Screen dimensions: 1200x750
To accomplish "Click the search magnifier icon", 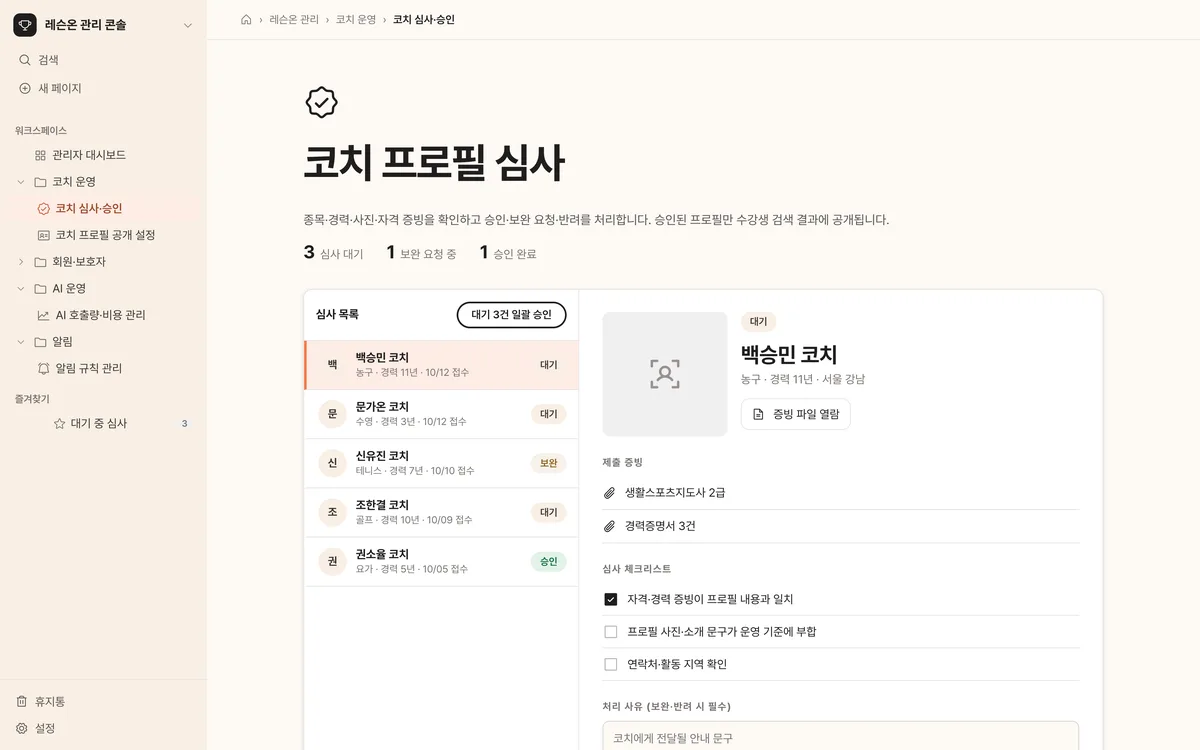I will pos(25,60).
